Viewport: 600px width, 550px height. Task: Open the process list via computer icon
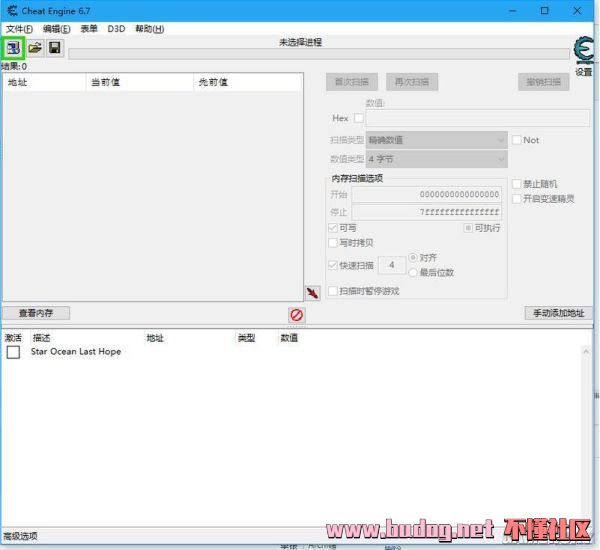point(13,48)
